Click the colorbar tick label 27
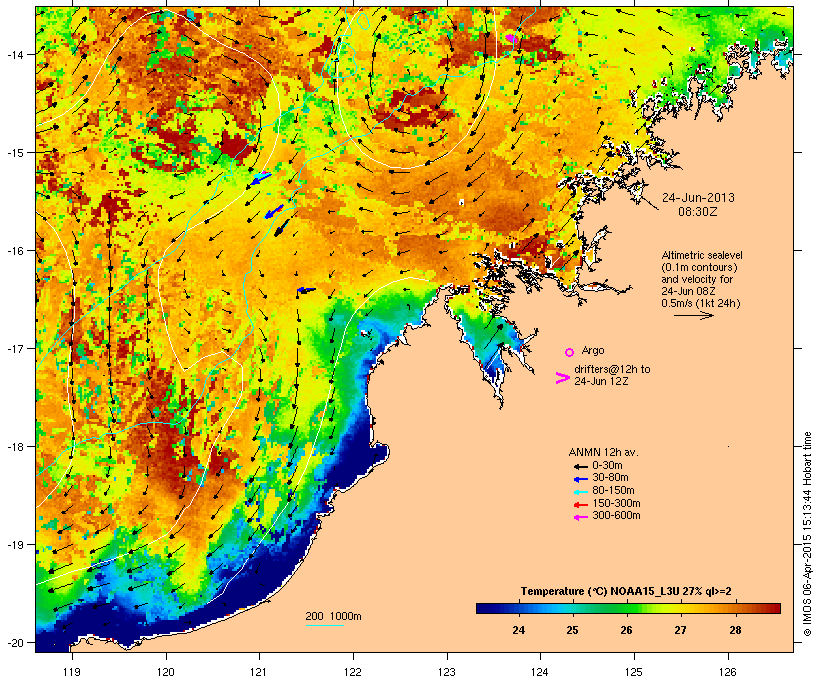Screen dimensions: 820x680 680,630
